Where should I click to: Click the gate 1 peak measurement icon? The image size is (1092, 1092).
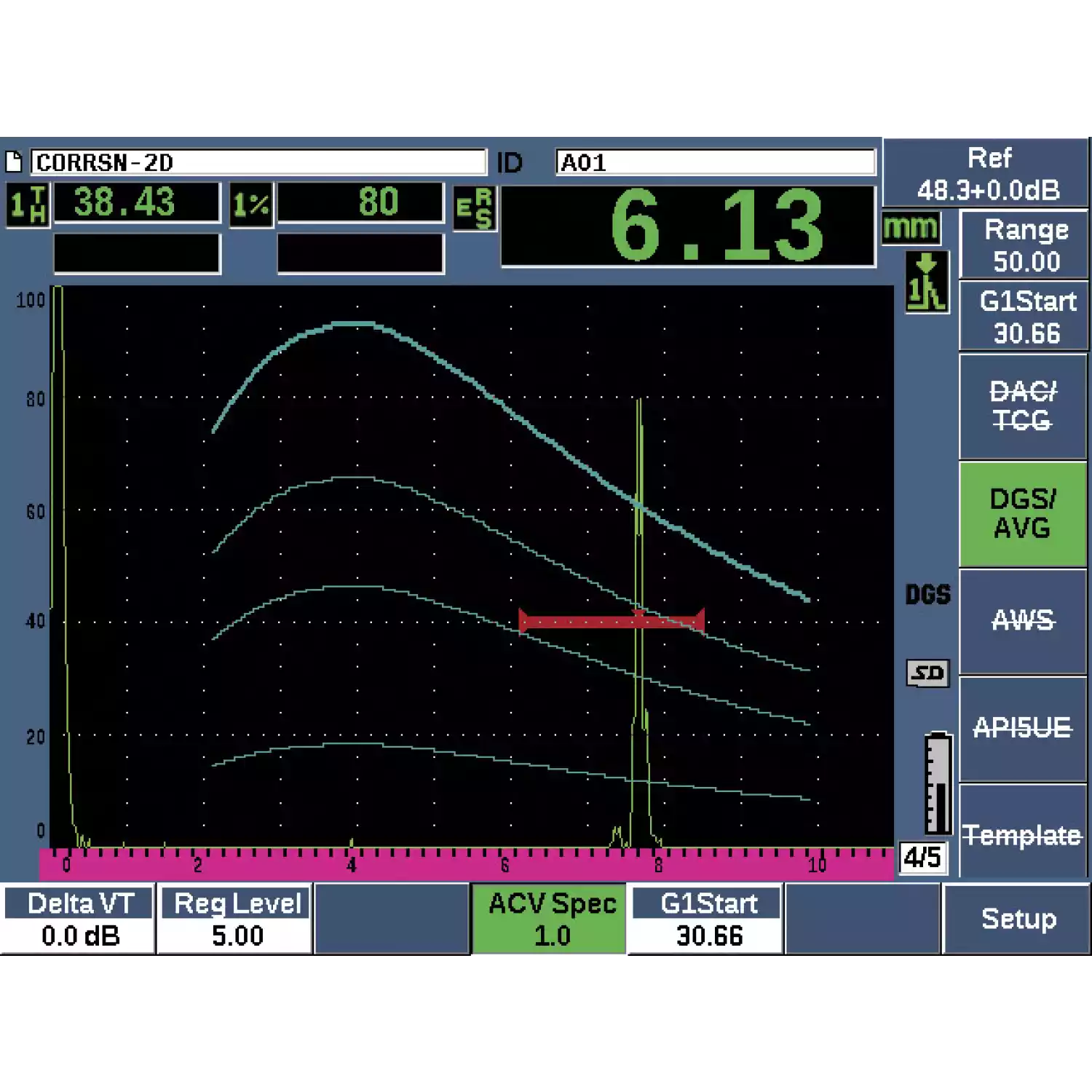pos(926,282)
